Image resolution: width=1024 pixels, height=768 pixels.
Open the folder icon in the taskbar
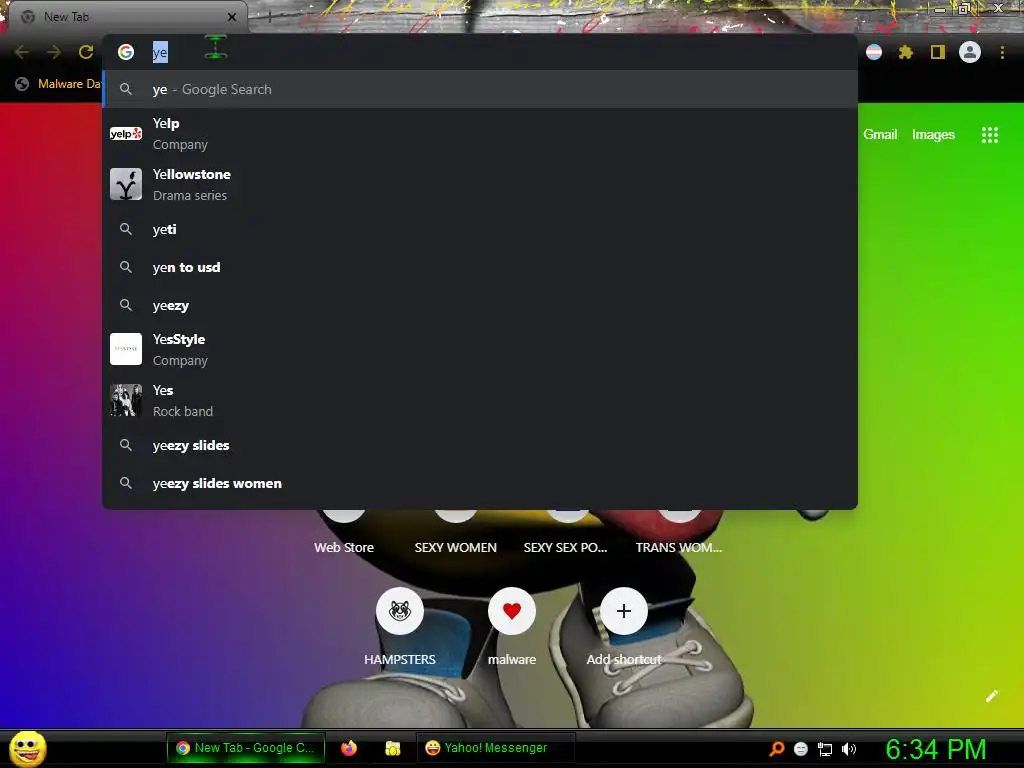click(392, 748)
